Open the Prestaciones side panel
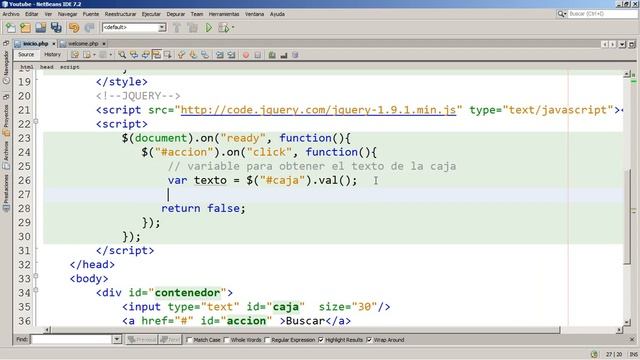The image size is (640, 360). coord(6,193)
